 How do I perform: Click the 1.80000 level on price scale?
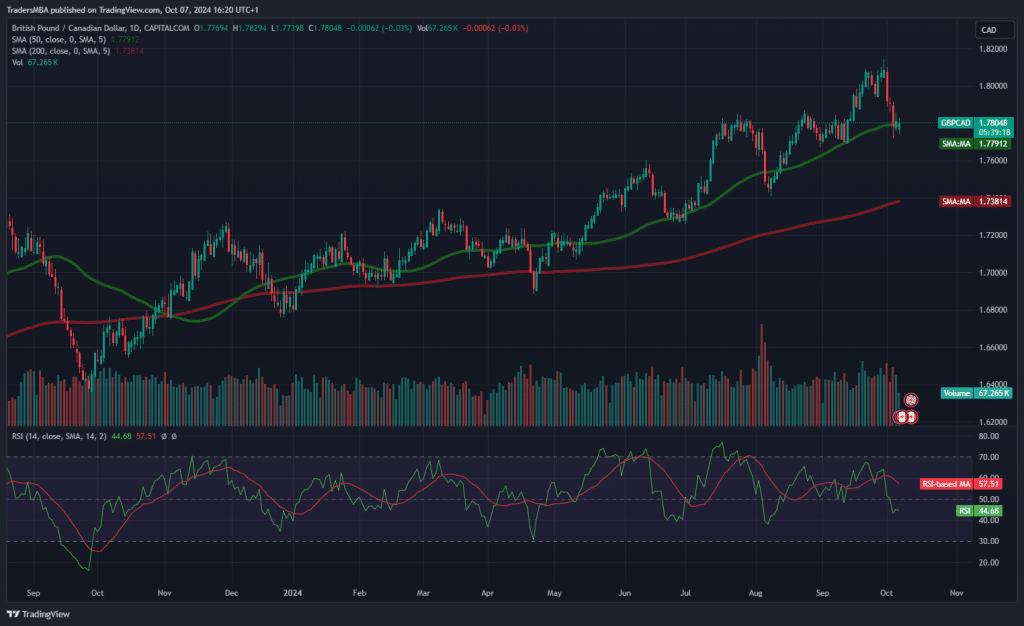[x=993, y=85]
